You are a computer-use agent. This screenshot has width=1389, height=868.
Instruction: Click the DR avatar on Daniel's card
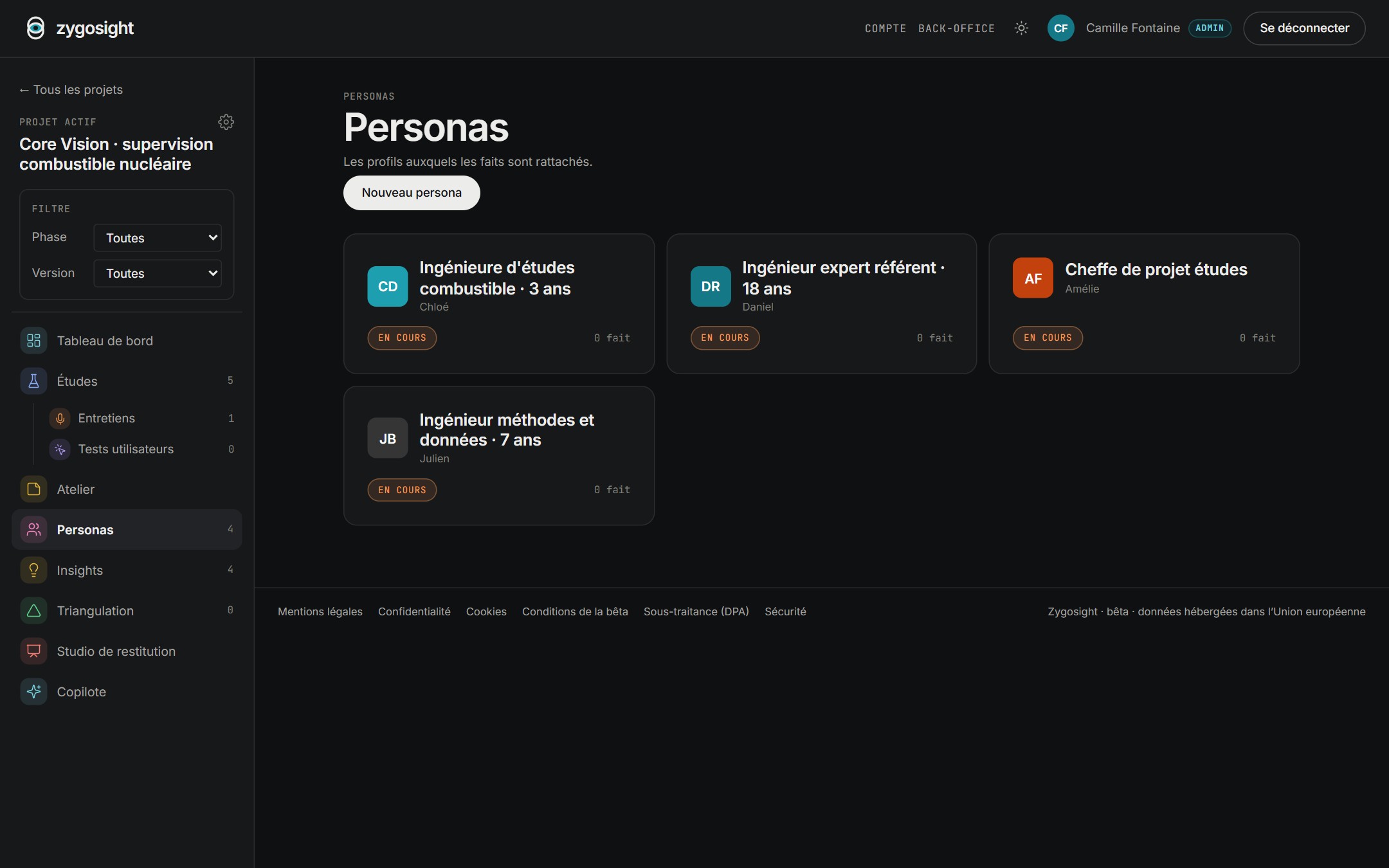click(711, 287)
